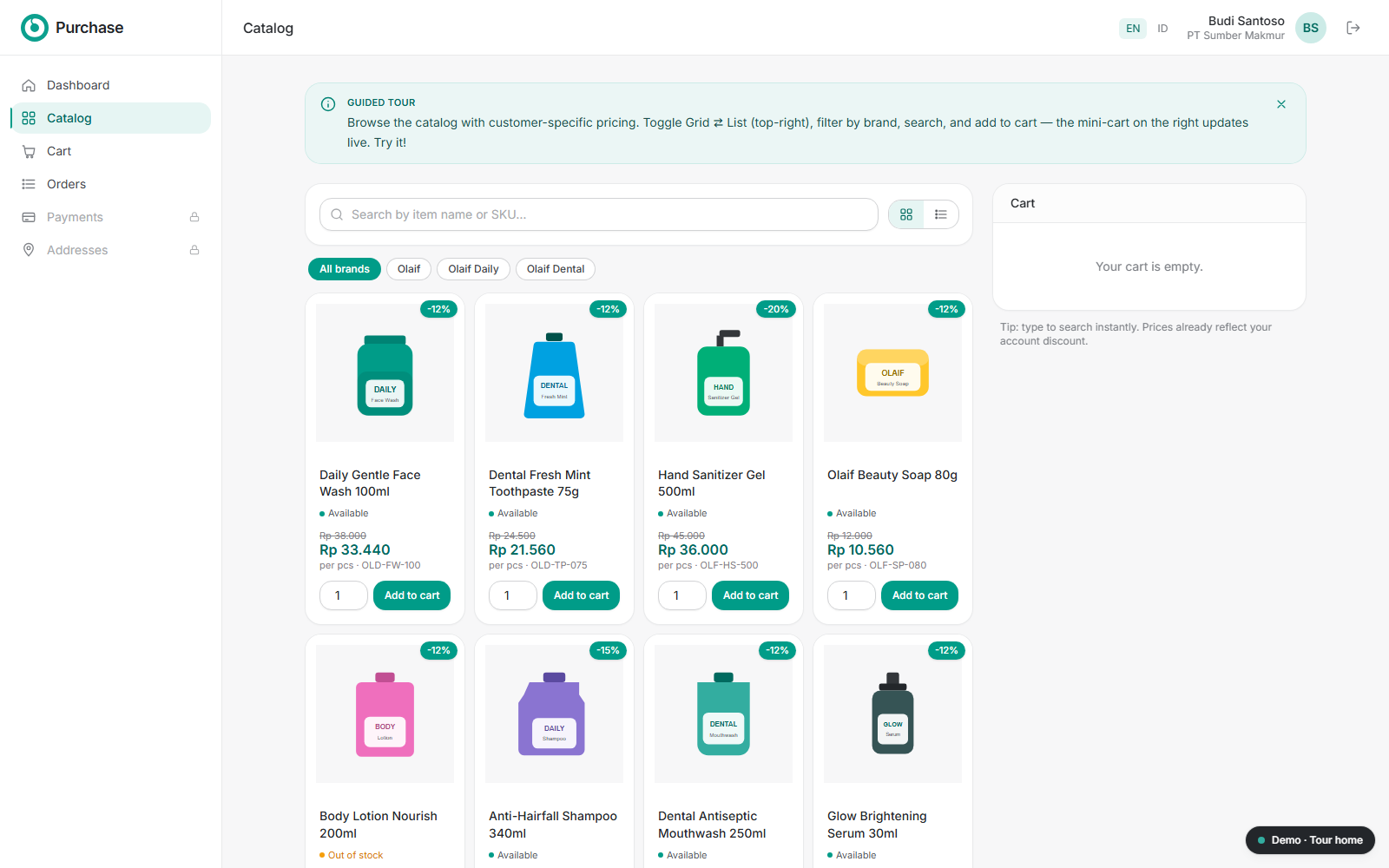Click the -15% badge on Anti-Hairfall Shampoo

608,650
